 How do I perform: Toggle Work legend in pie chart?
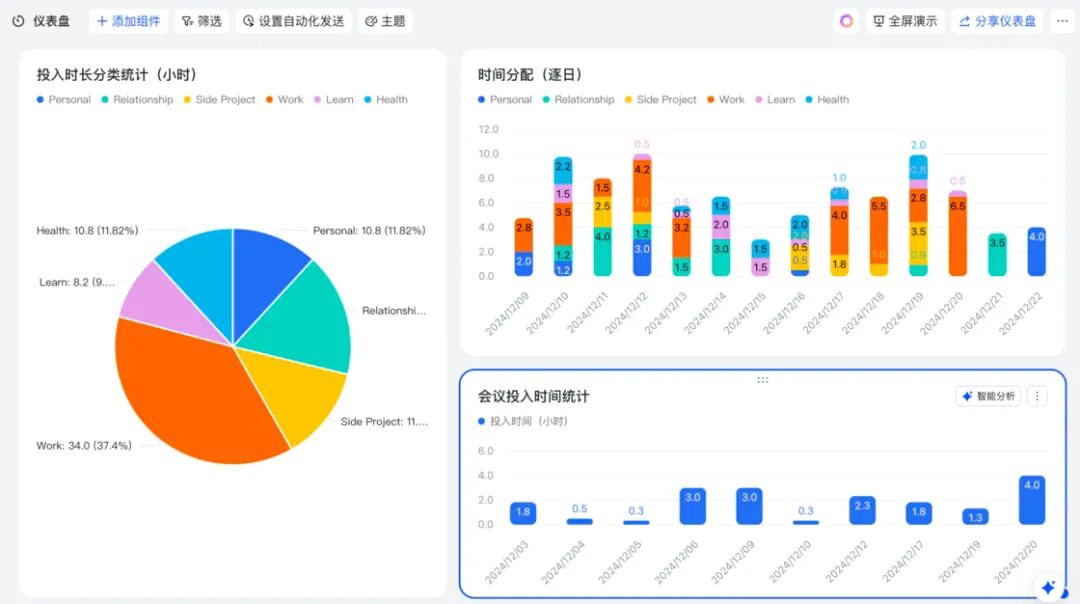coord(285,99)
